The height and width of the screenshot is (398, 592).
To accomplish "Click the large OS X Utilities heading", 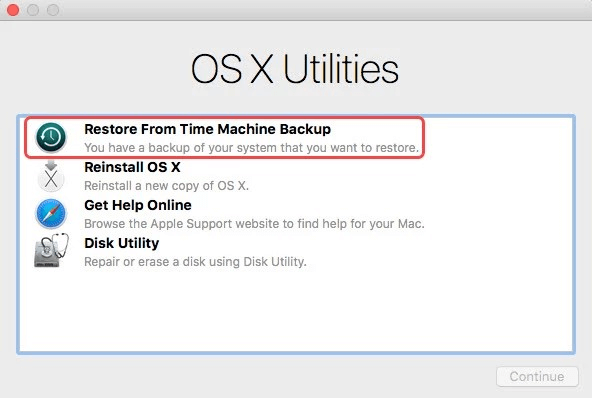I will (294, 69).
